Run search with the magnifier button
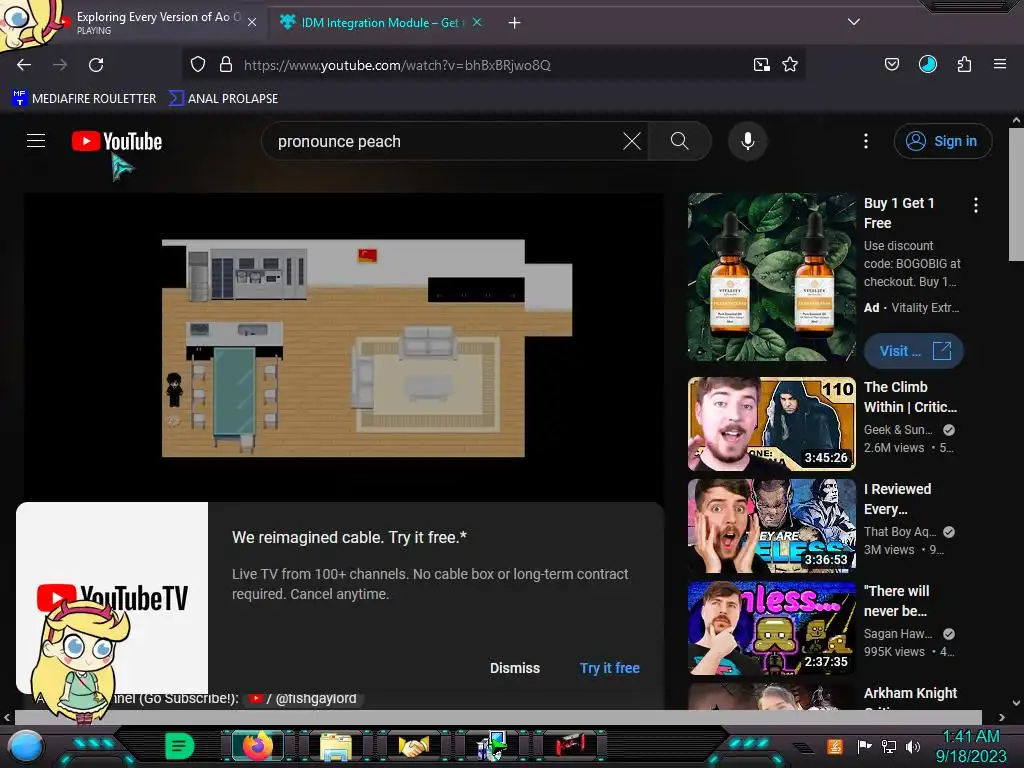1024x768 pixels. [x=680, y=141]
